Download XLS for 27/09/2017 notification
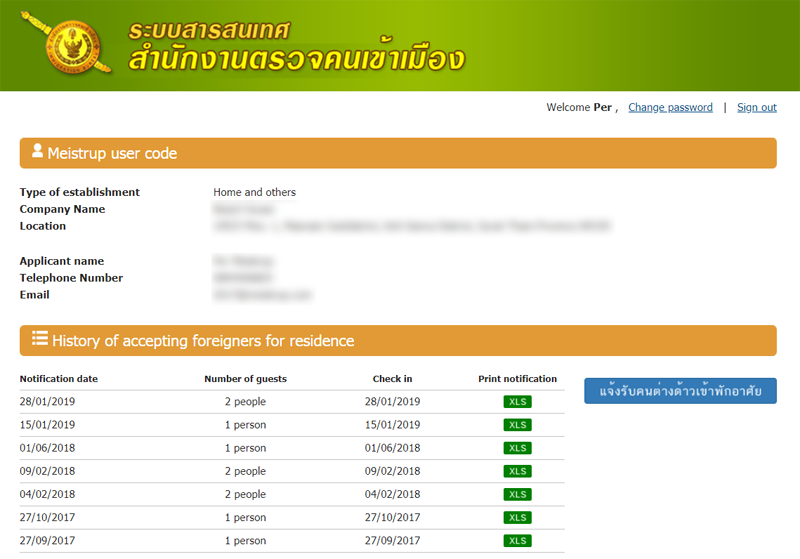The image size is (800, 559). tap(517, 541)
